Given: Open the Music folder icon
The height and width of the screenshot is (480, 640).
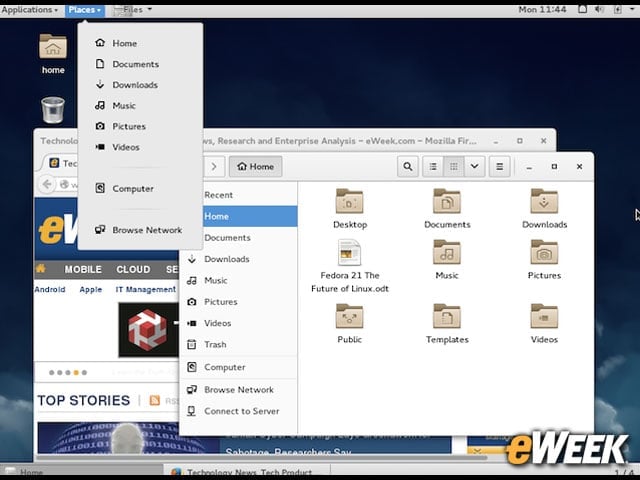Looking at the screenshot, I should click(447, 259).
